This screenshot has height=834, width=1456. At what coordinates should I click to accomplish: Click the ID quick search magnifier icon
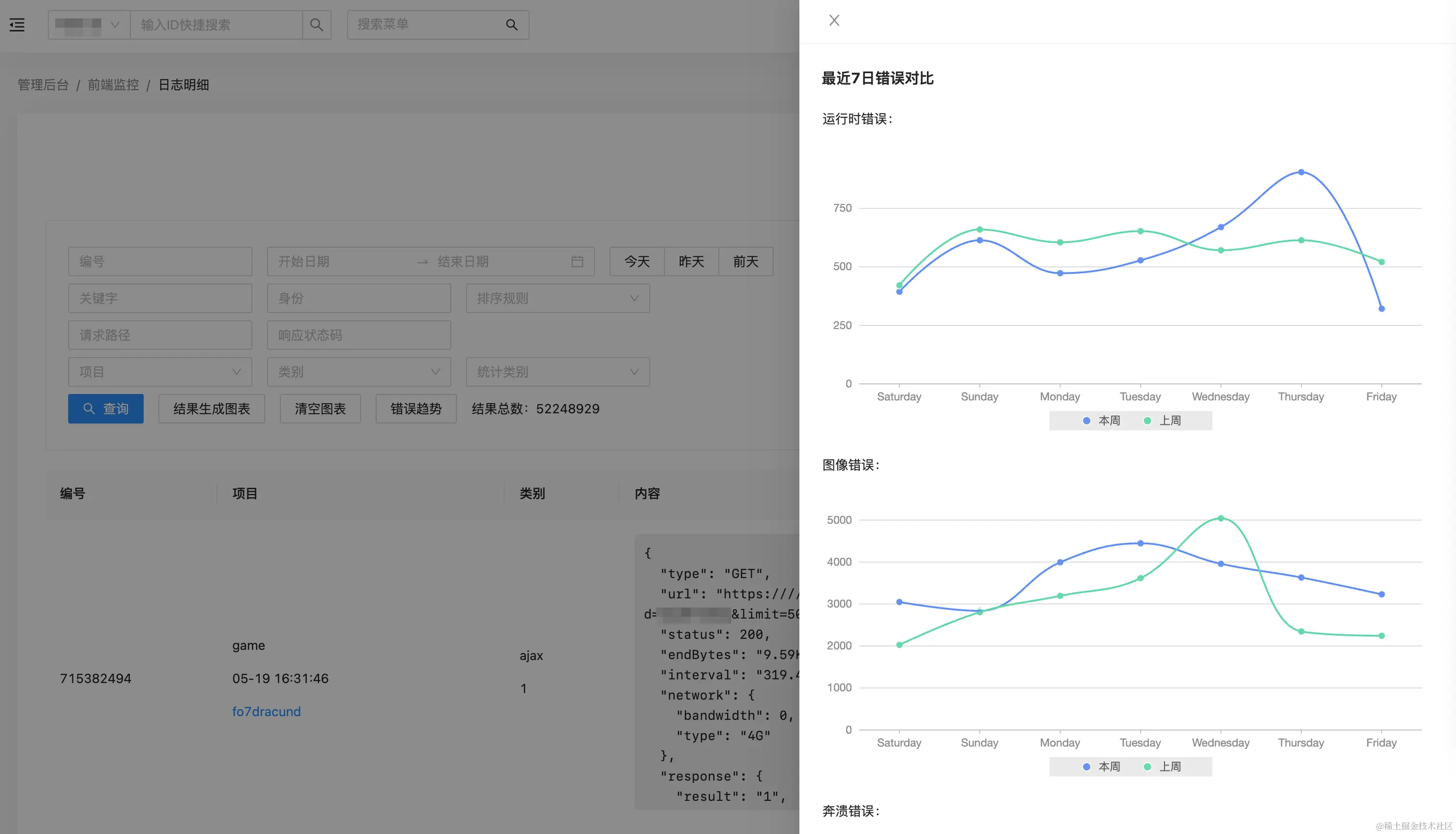pos(316,25)
